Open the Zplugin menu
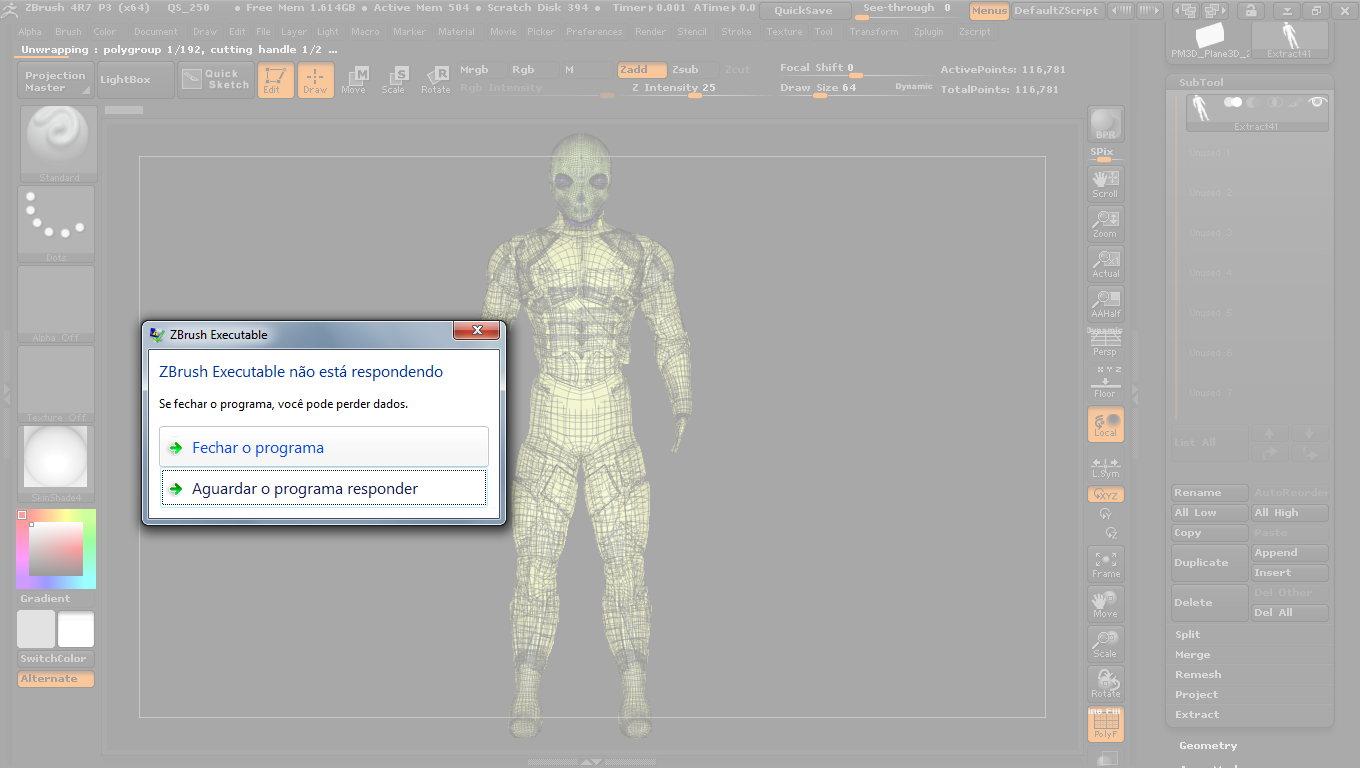1360x768 pixels. tap(928, 31)
